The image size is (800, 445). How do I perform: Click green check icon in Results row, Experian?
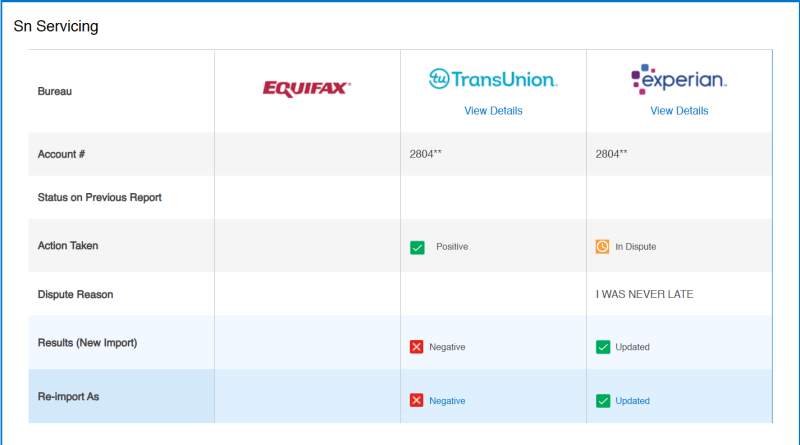tap(603, 347)
